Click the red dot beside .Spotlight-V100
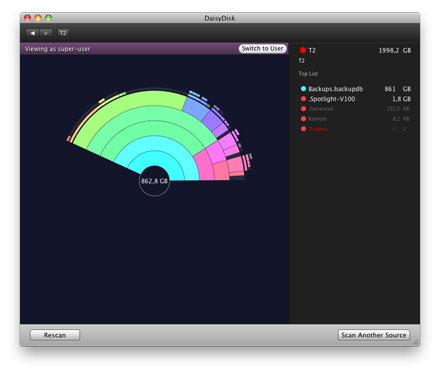The image size is (440, 374). click(303, 99)
